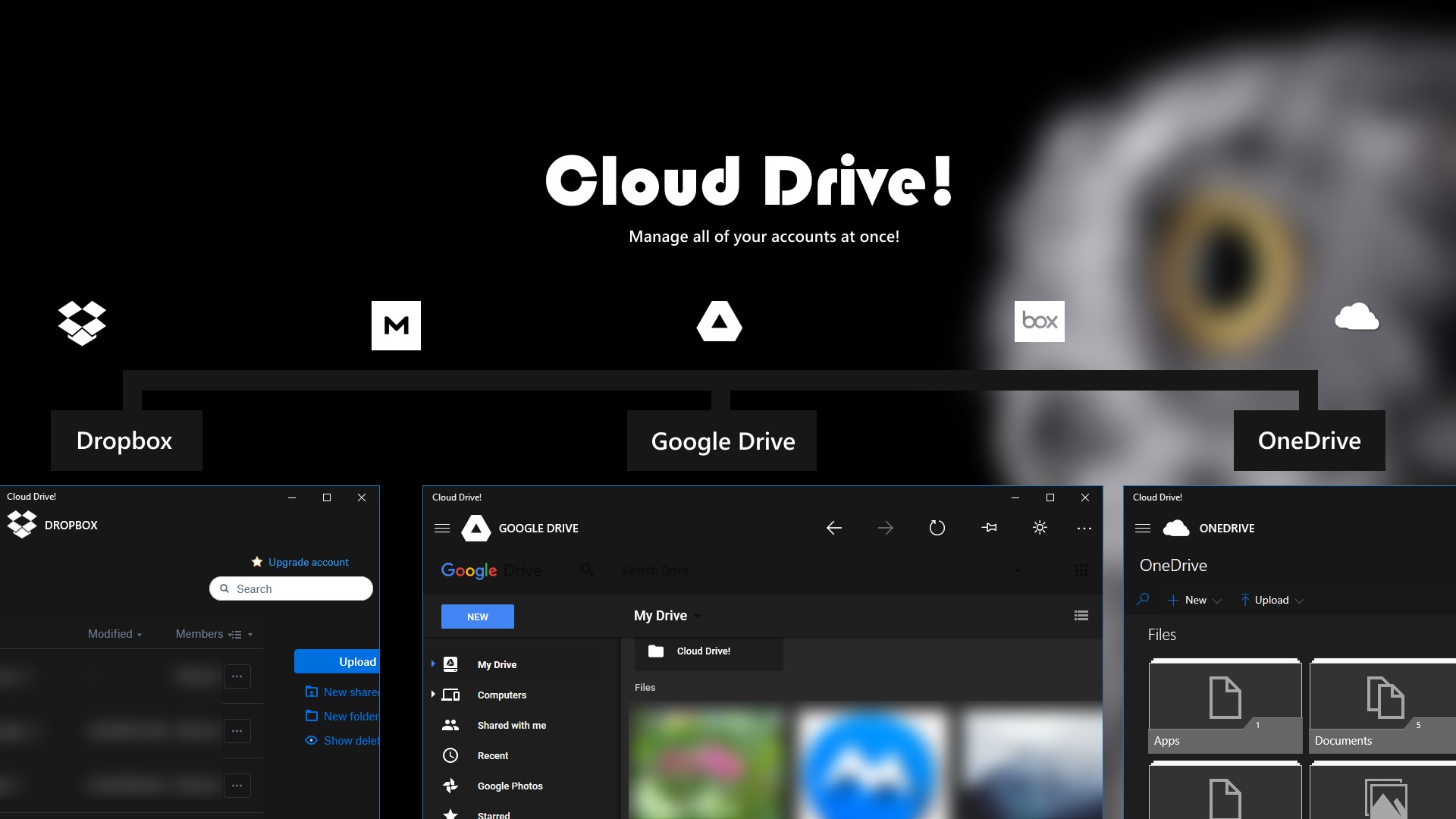
Task: Click the back arrow in Google Drive toolbar
Action: pyautogui.click(x=834, y=528)
